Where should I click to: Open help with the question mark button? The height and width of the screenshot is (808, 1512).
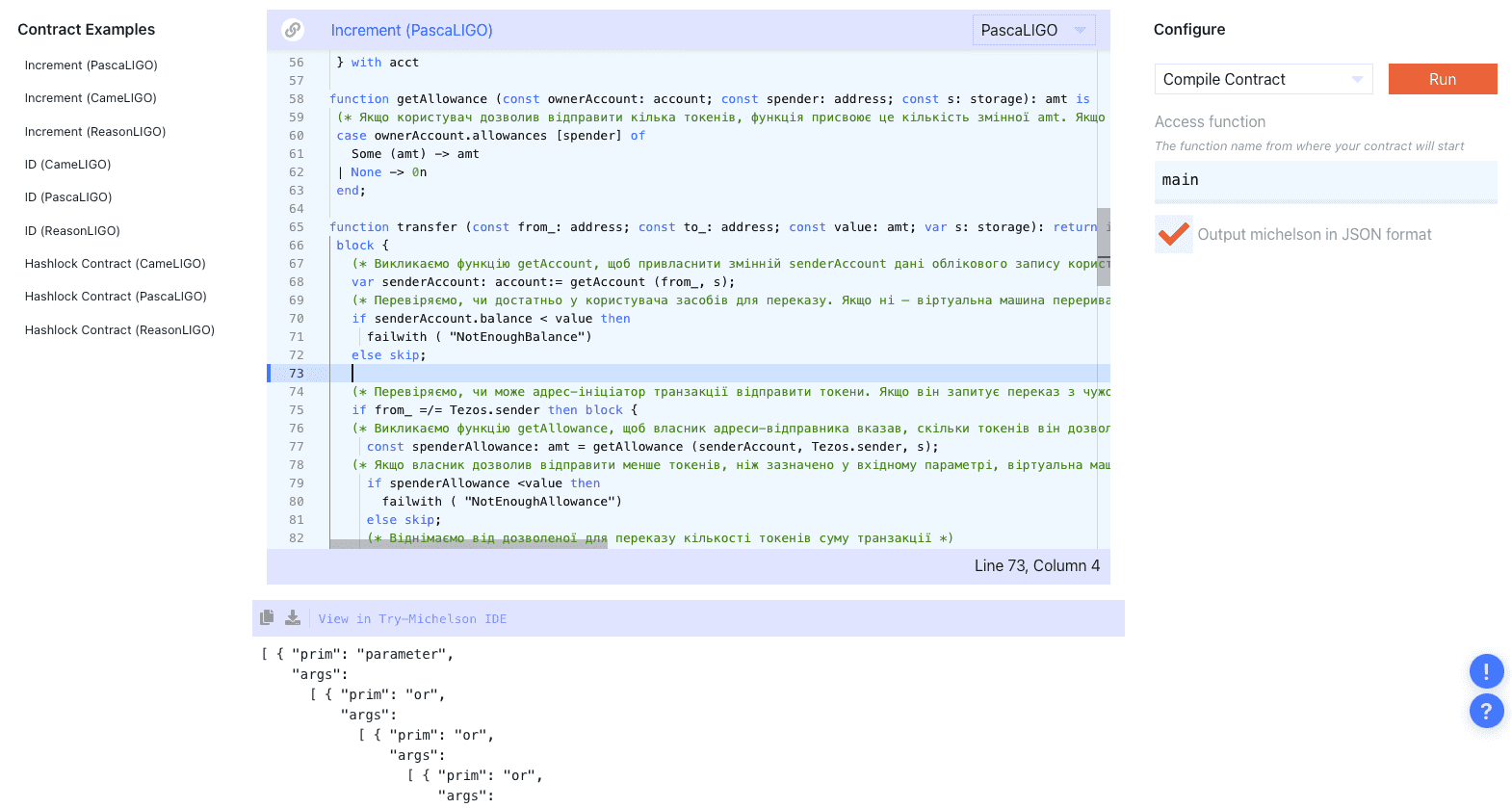[x=1486, y=712]
